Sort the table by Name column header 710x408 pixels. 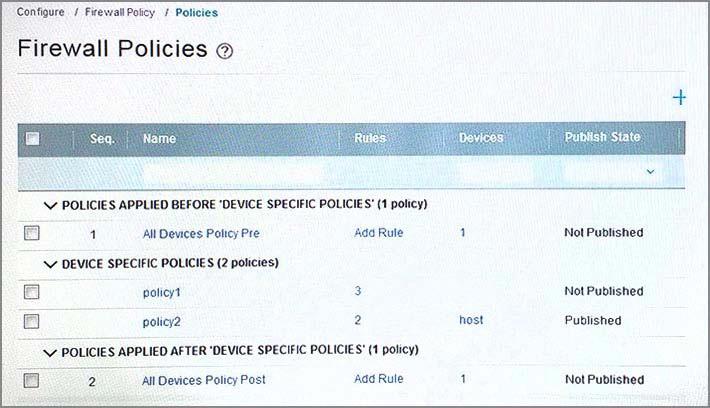point(159,139)
